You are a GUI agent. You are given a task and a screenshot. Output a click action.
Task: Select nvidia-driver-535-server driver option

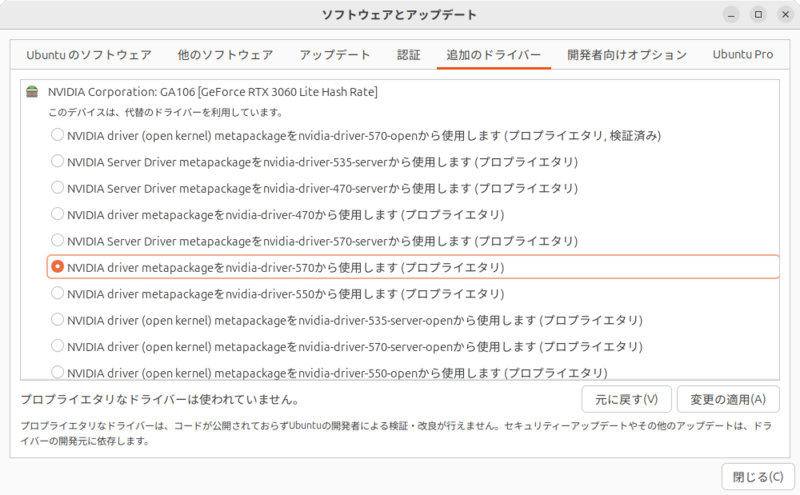[x=58, y=161]
